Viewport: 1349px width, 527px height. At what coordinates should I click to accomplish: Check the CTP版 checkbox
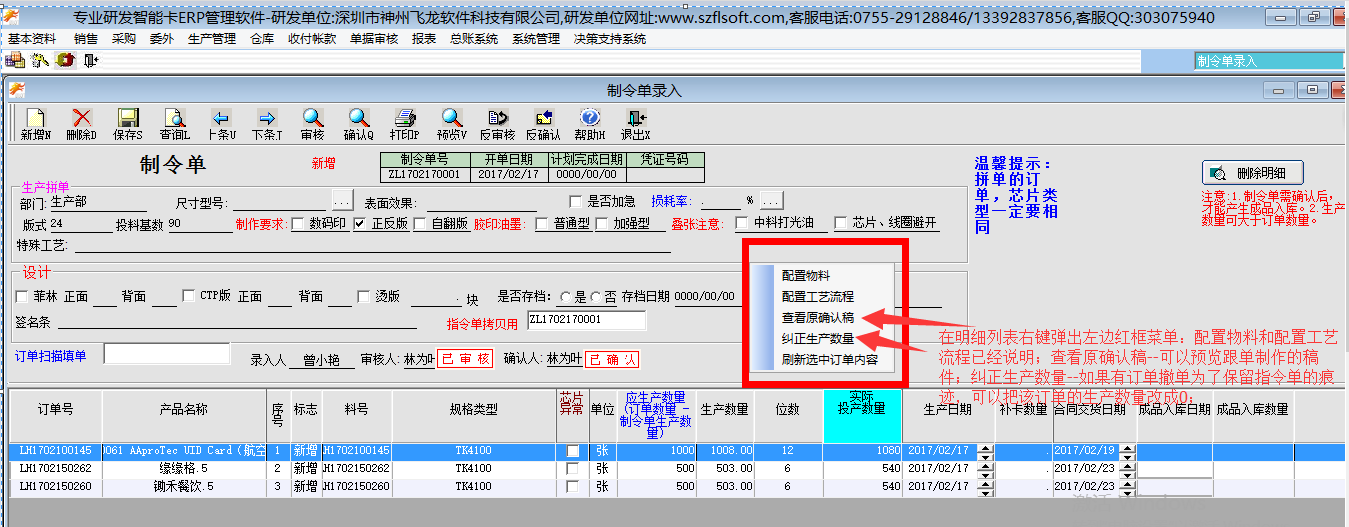189,296
